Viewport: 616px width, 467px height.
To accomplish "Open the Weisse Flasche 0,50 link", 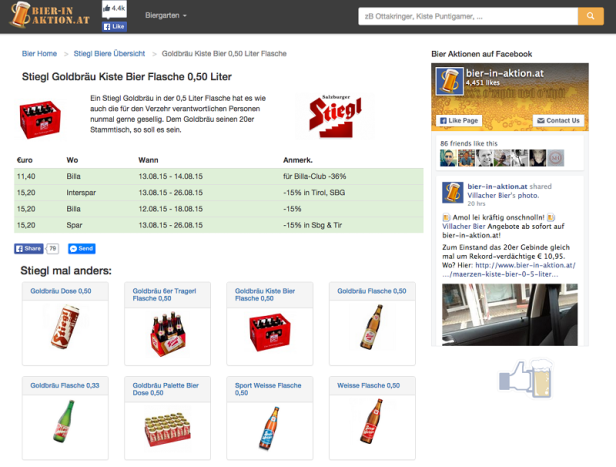I will (x=368, y=386).
